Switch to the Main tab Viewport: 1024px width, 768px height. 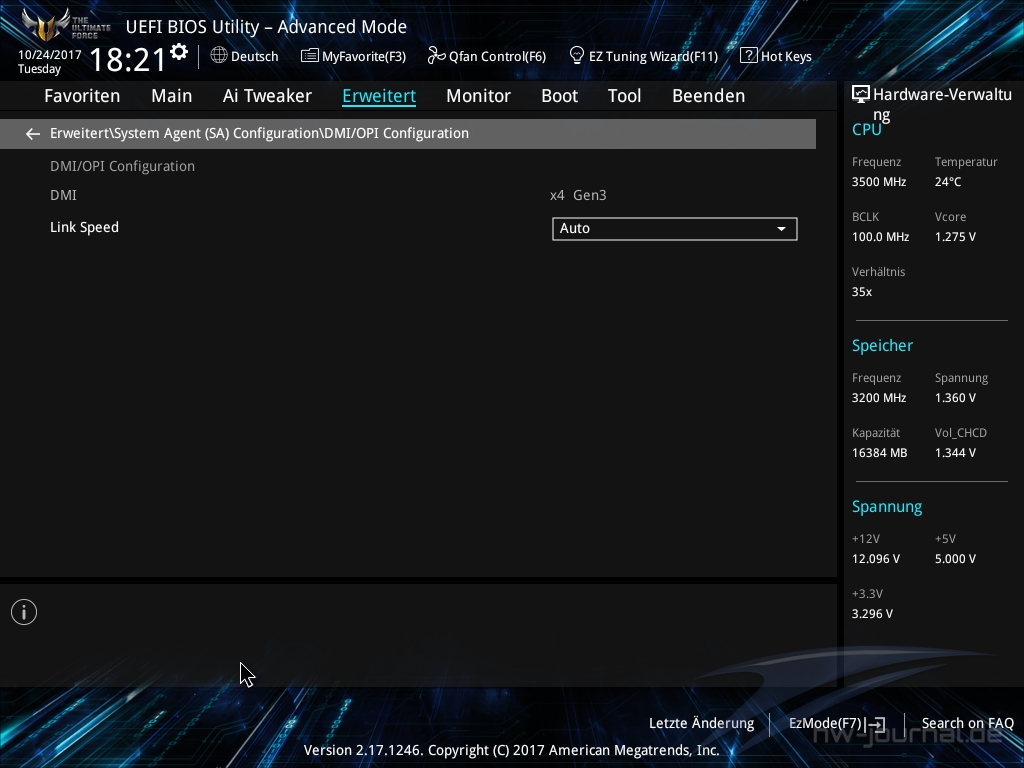172,96
